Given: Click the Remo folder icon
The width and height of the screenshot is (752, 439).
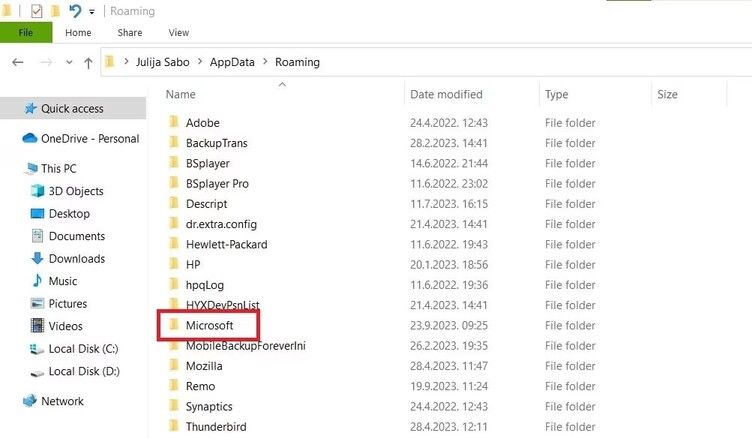Looking at the screenshot, I should pyautogui.click(x=174, y=385).
